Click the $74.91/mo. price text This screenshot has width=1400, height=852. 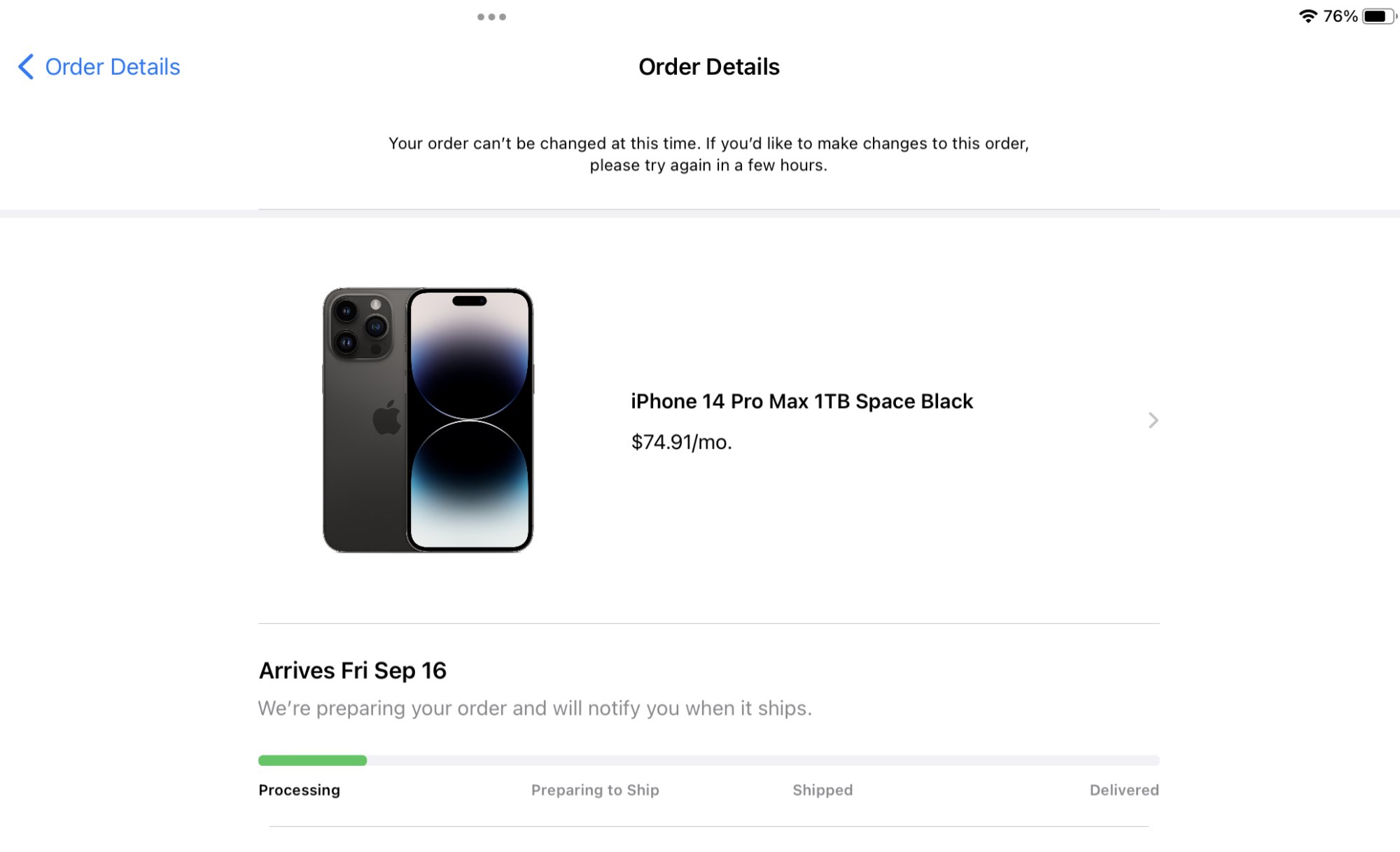[681, 442]
